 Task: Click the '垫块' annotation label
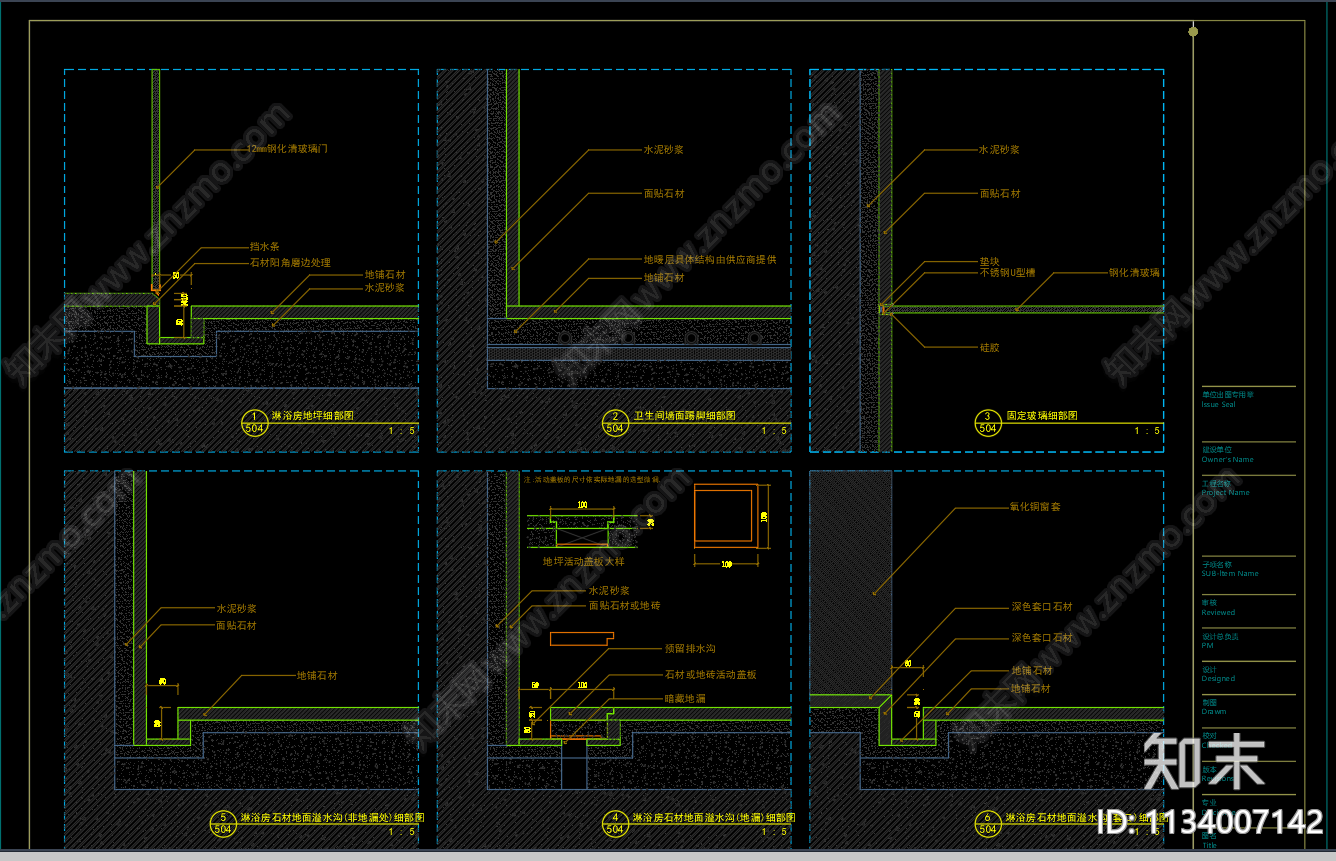pyautogui.click(x=989, y=261)
